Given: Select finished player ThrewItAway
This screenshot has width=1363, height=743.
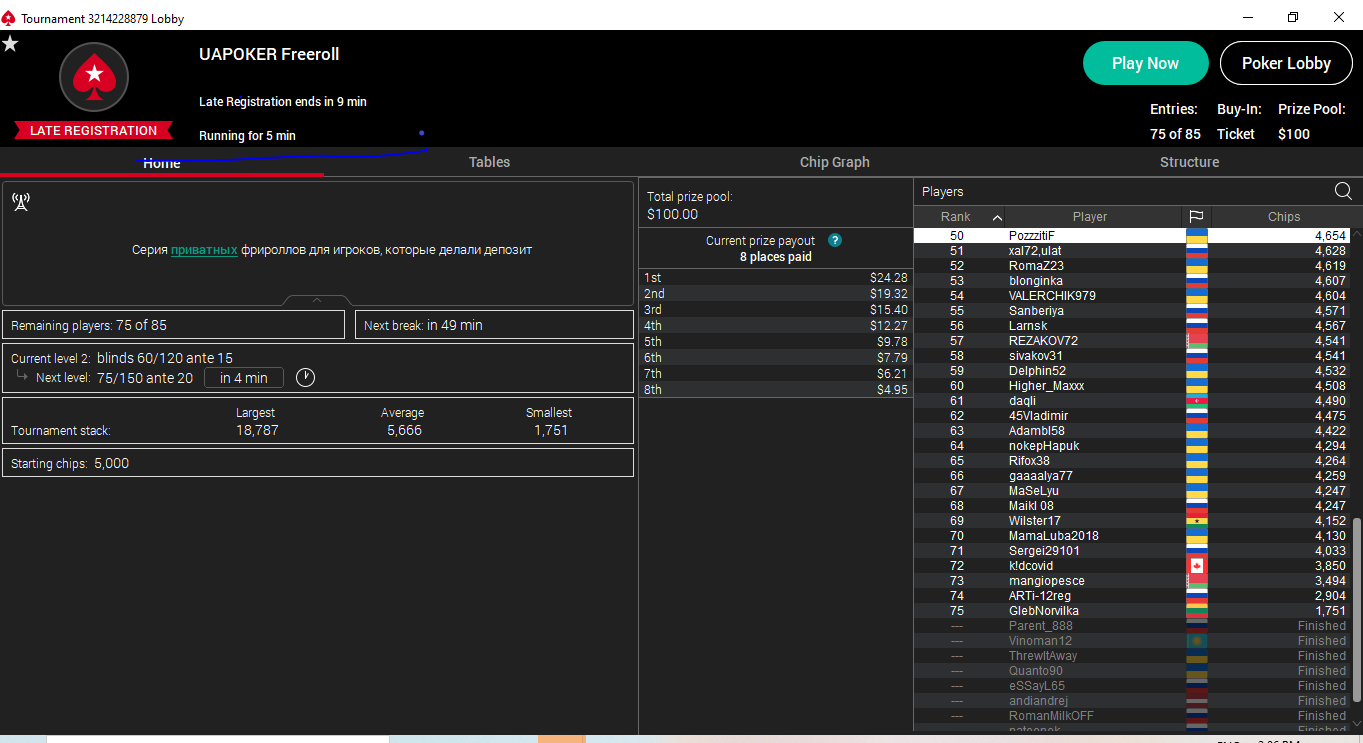Looking at the screenshot, I should (x=1131, y=656).
